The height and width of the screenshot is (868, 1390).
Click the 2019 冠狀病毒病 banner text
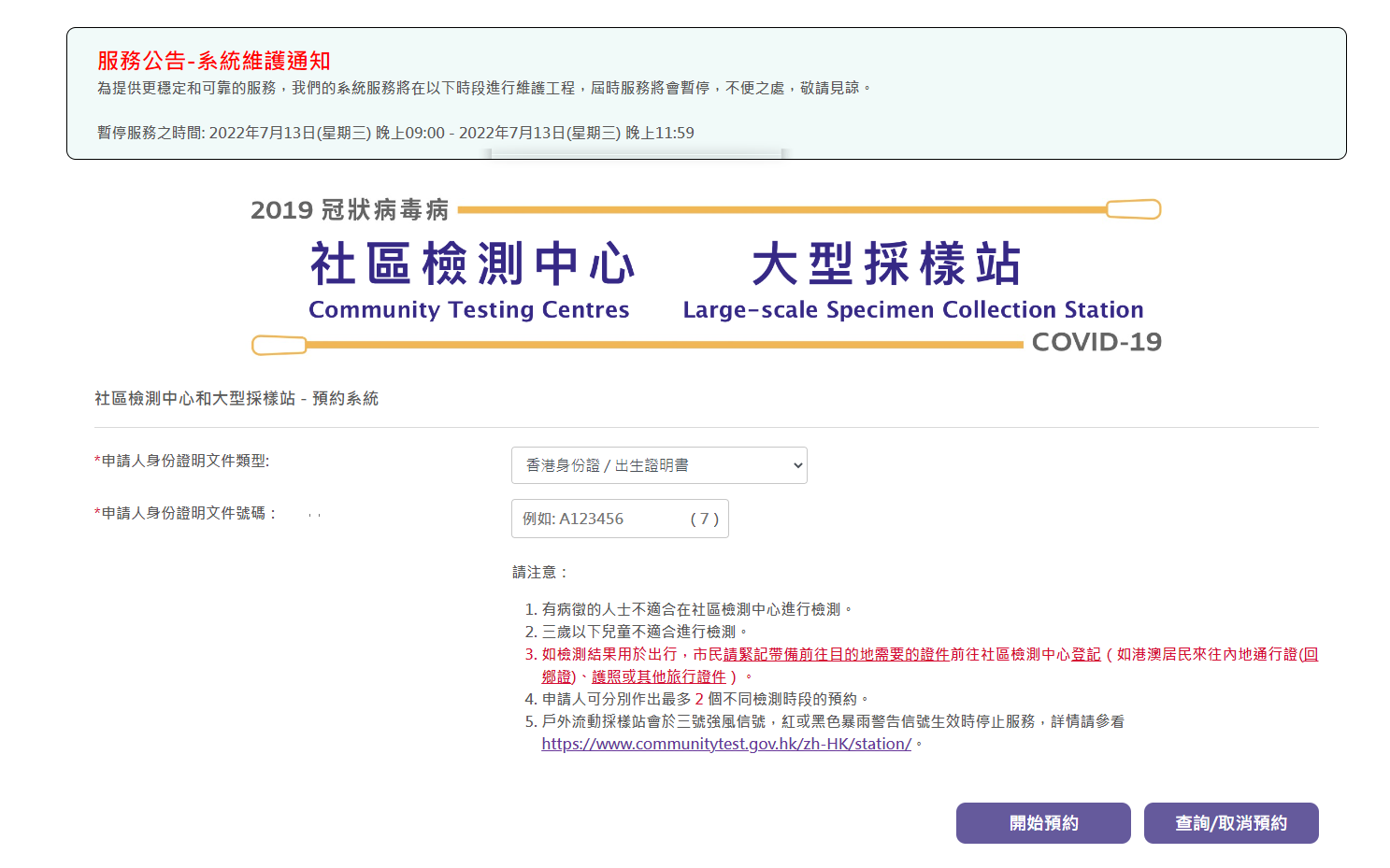(x=350, y=209)
